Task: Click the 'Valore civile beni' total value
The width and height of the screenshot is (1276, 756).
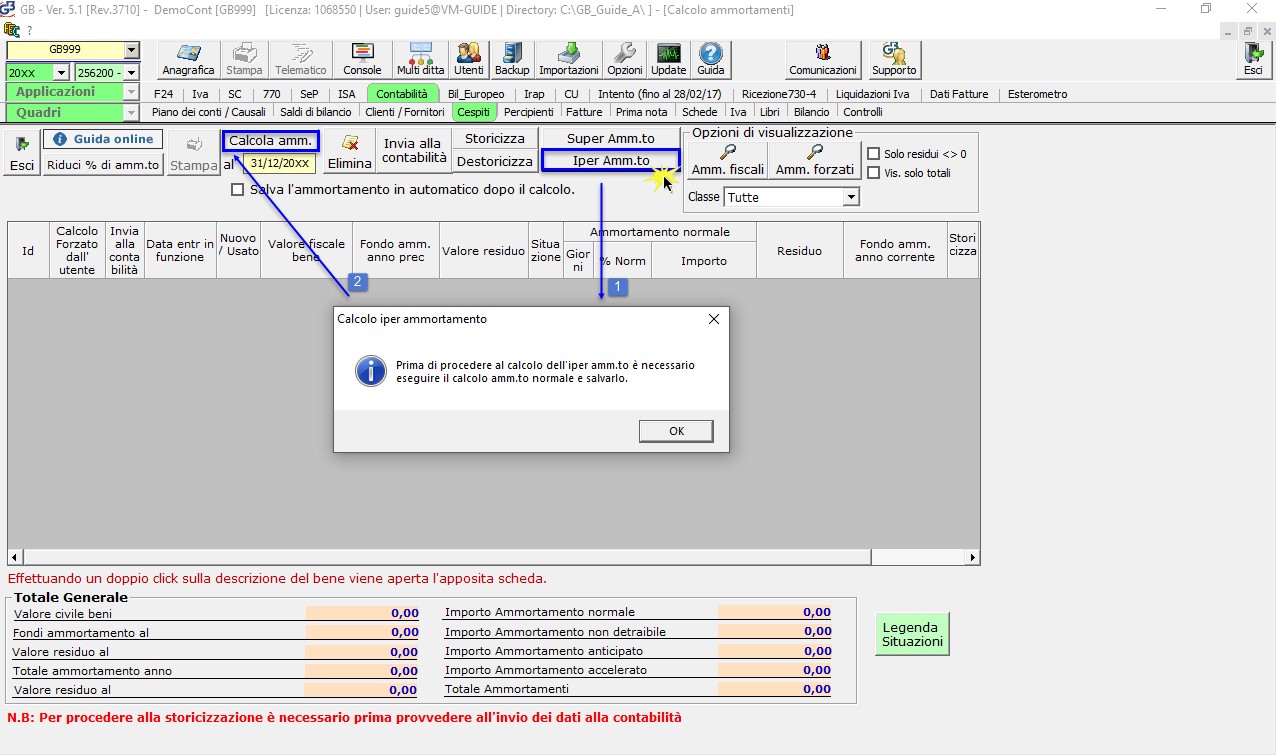Action: 363,614
